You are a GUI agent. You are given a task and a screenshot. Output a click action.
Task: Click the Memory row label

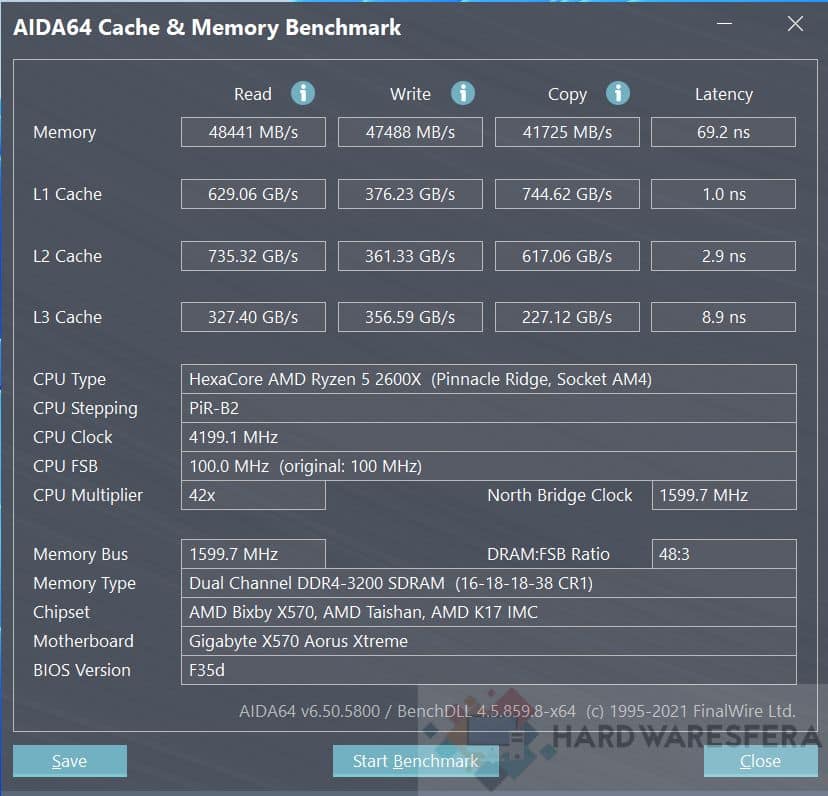(x=64, y=133)
